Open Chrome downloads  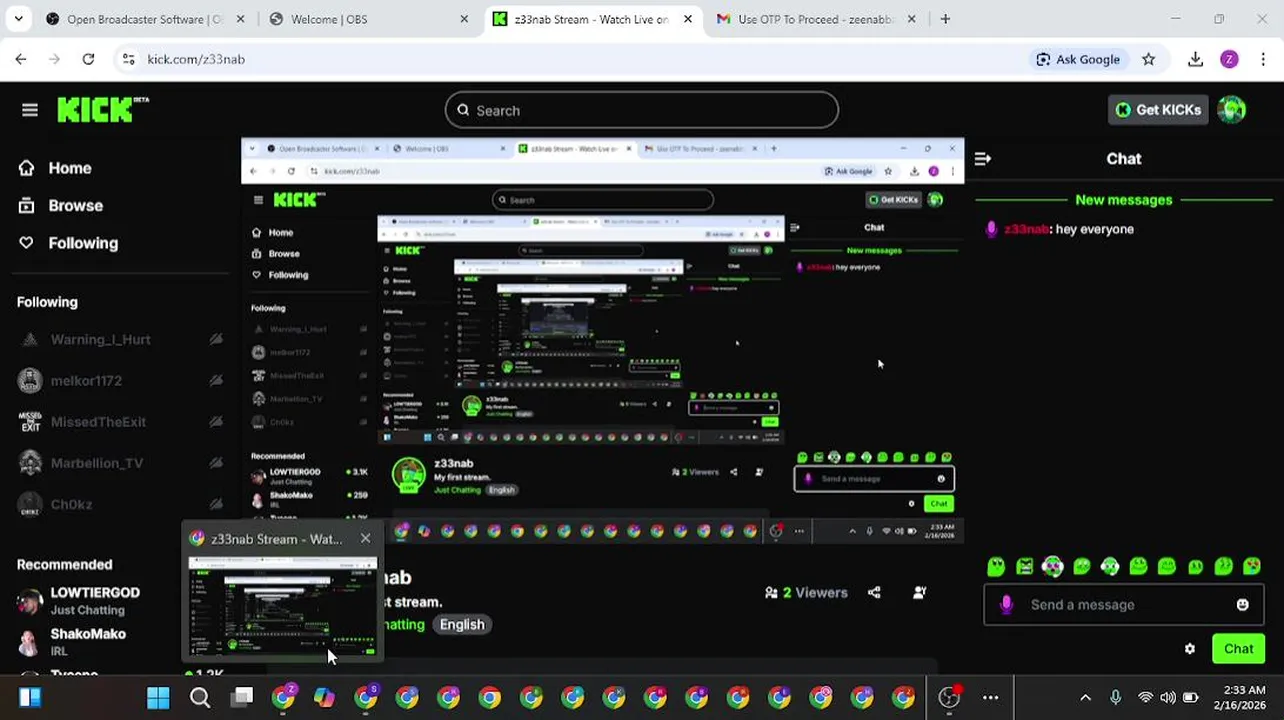coord(1195,59)
